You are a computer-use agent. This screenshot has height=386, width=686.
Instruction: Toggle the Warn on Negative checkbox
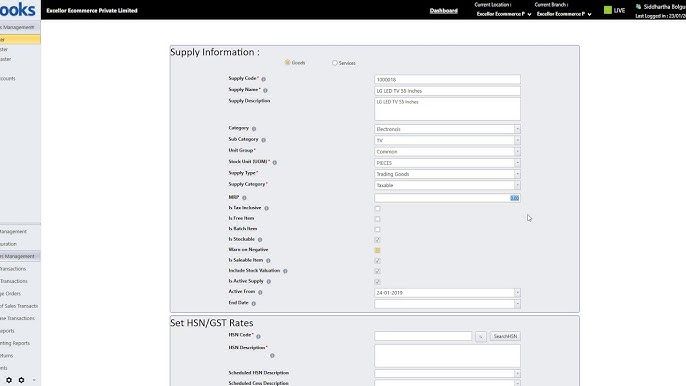[x=378, y=250]
